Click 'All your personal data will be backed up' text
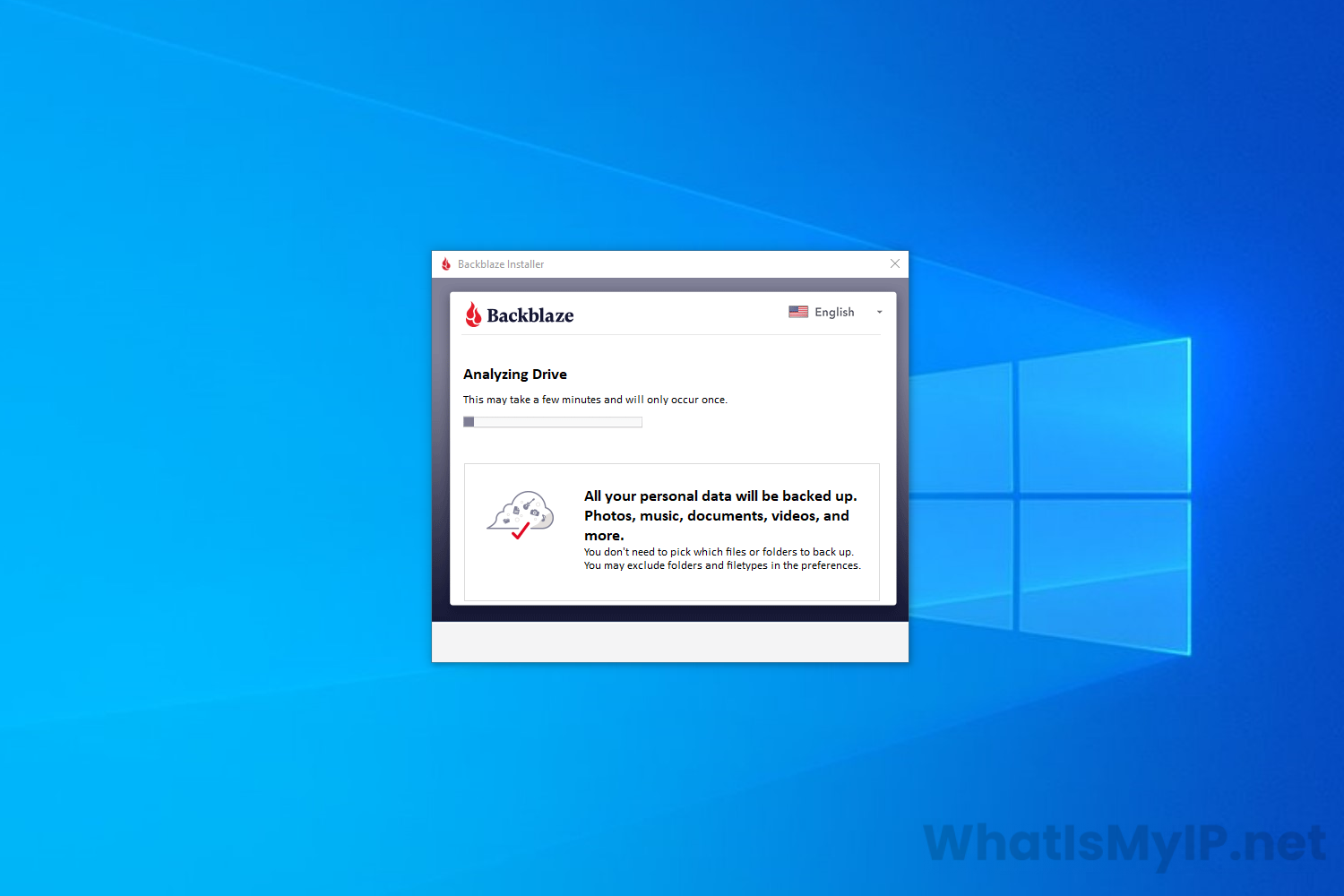The width and height of the screenshot is (1344, 896). tap(720, 496)
